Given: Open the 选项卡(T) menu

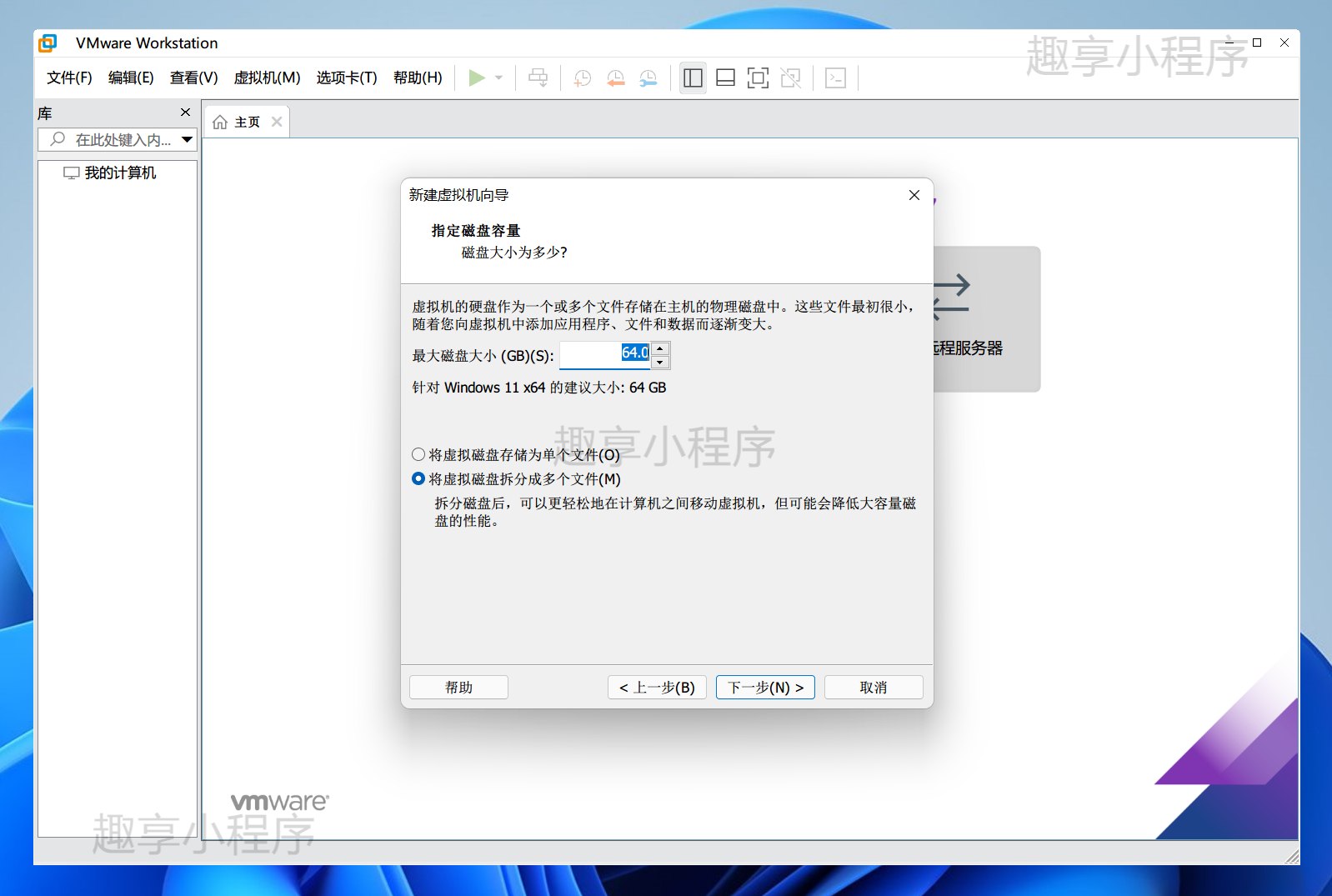Looking at the screenshot, I should (x=347, y=78).
